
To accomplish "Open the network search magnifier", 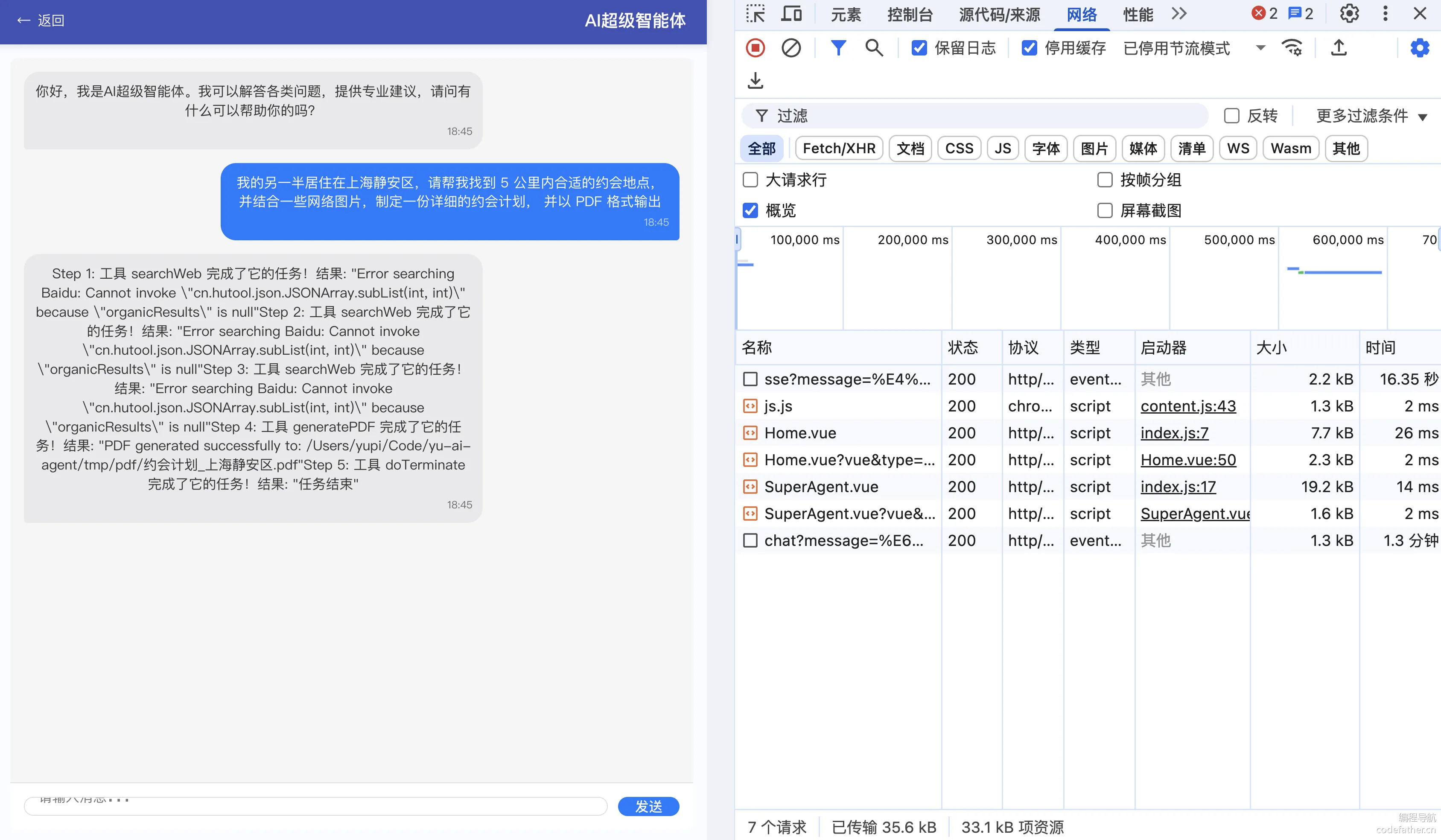I will coord(874,48).
